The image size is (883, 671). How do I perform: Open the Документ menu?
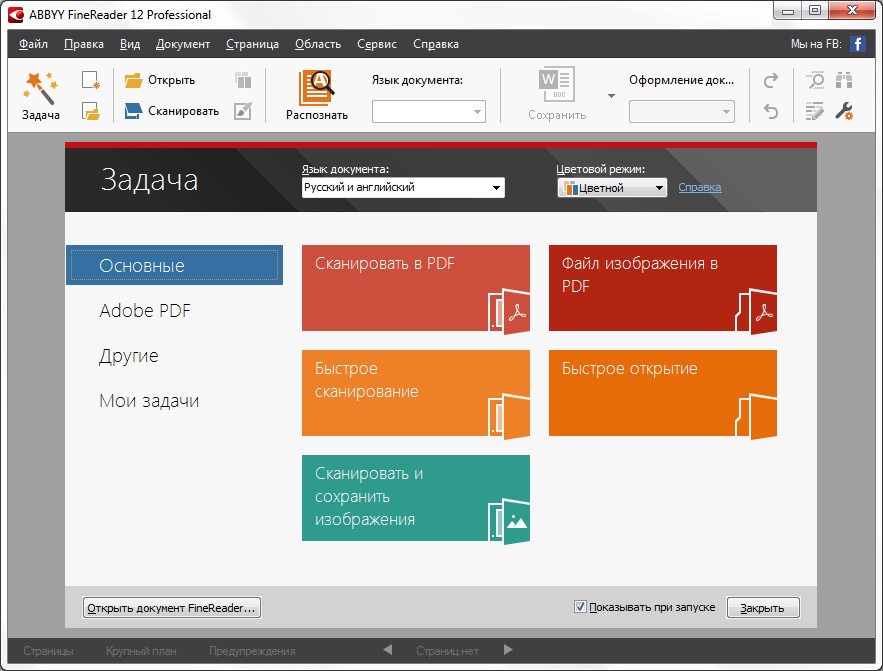(183, 44)
